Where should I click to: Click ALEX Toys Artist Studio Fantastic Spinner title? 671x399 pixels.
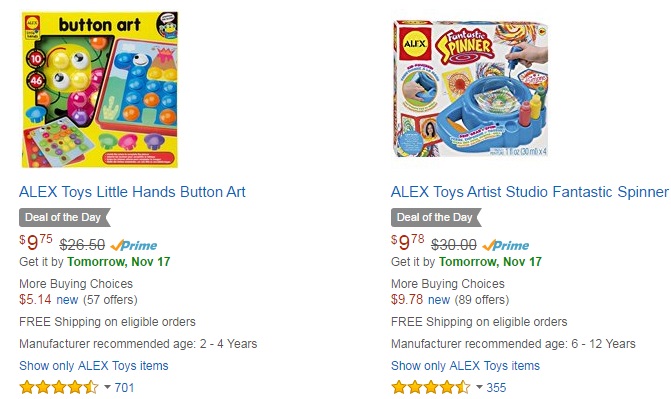pos(529,192)
